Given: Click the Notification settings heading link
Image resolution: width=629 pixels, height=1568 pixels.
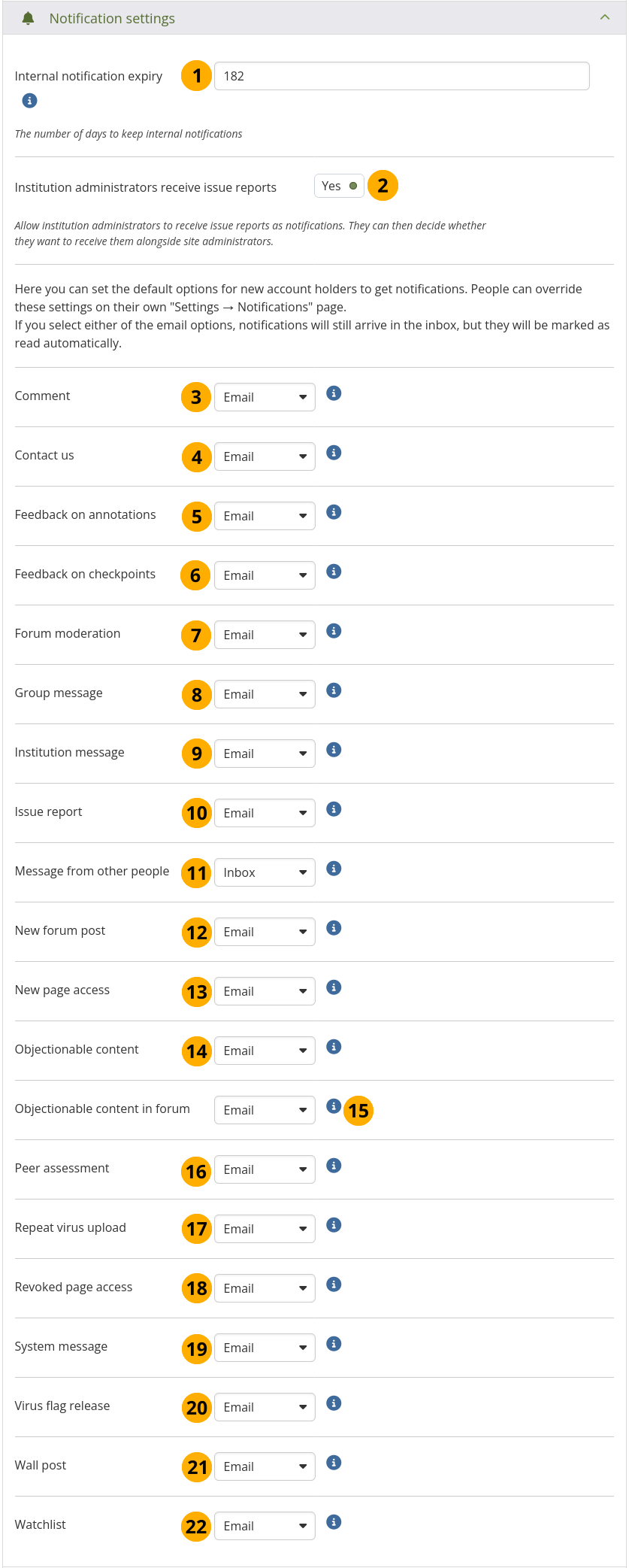Looking at the screenshot, I should (112, 18).
